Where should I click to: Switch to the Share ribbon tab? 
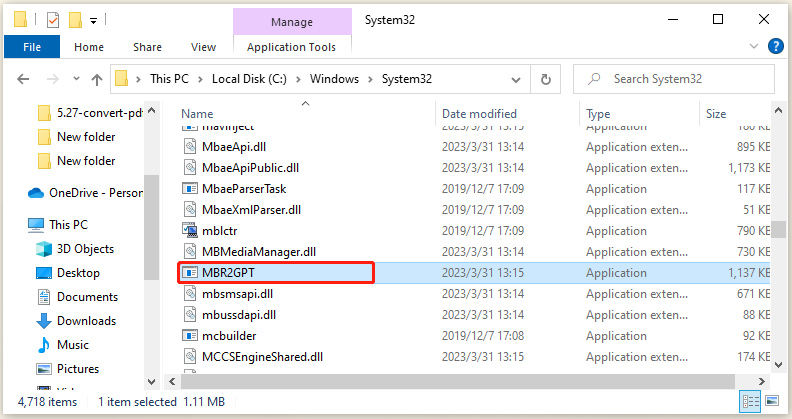tap(147, 47)
